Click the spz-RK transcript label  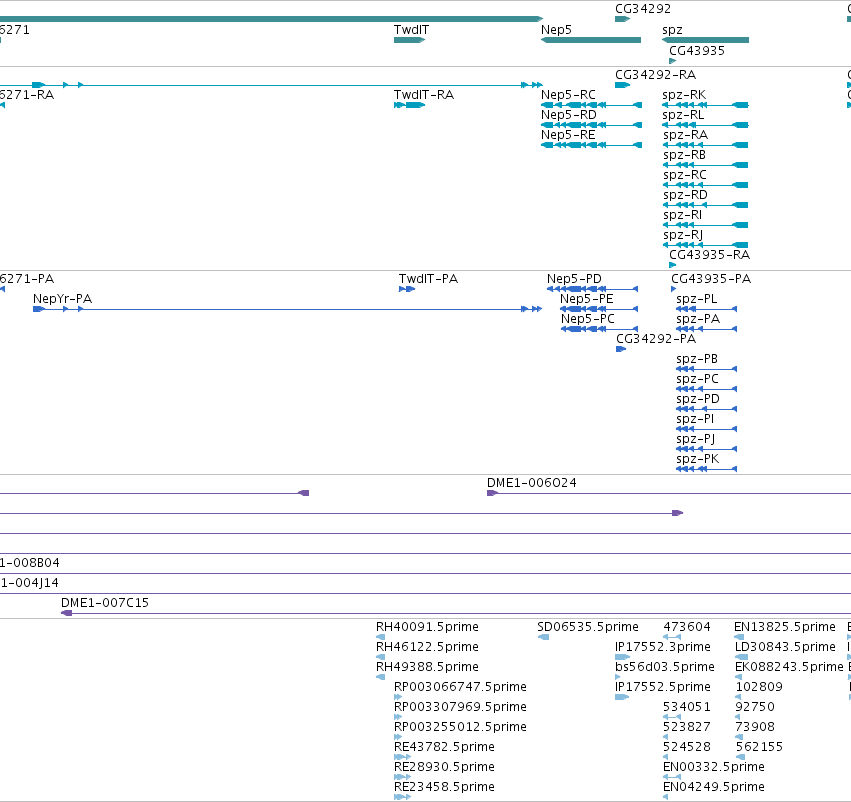(684, 95)
